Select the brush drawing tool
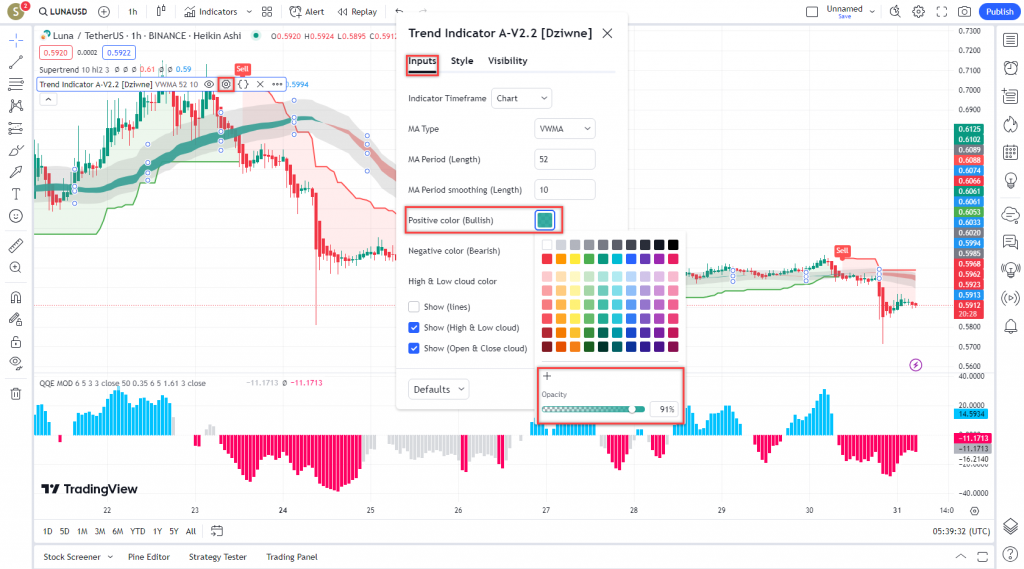Image resolution: width=1024 pixels, height=569 pixels. (16, 150)
